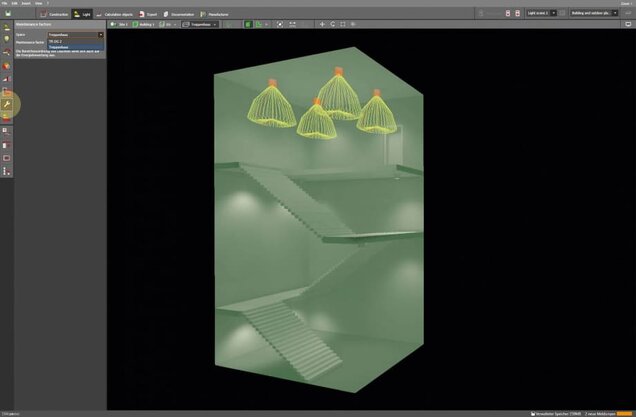Select the Maintenance factors wrench tool
This screenshot has width=636, height=417.
pyautogui.click(x=7, y=104)
